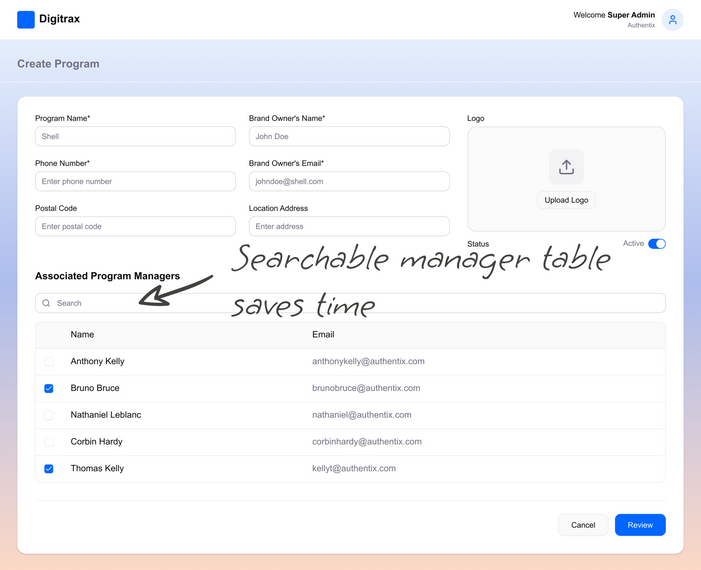Click the Upload Logo button
Screen dimensions: 701x570
[x=566, y=200]
